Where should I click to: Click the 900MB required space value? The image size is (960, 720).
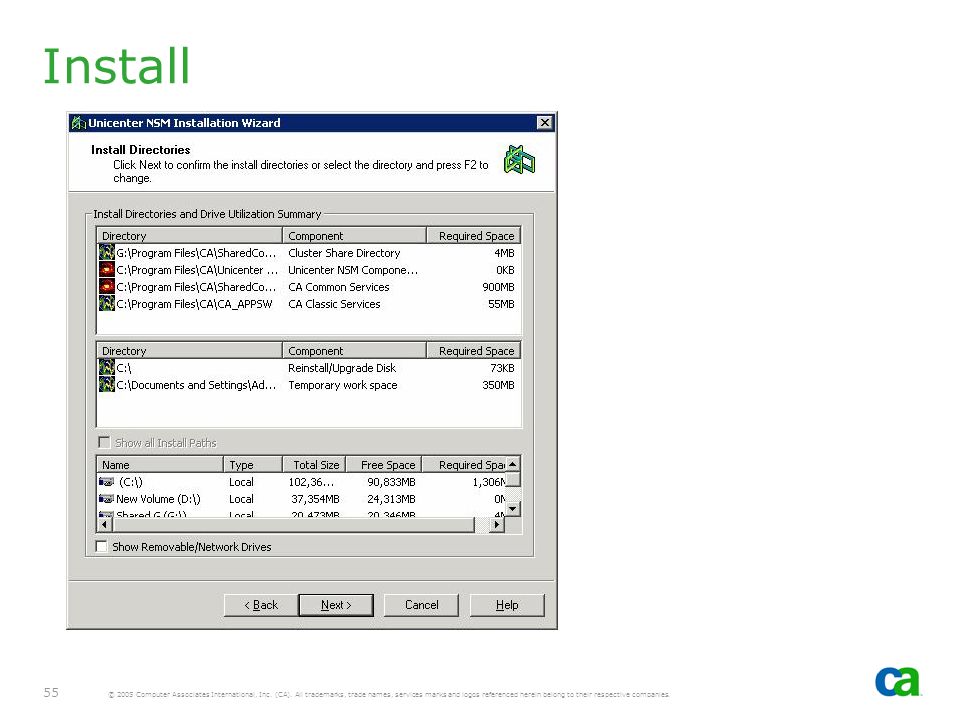click(x=498, y=287)
